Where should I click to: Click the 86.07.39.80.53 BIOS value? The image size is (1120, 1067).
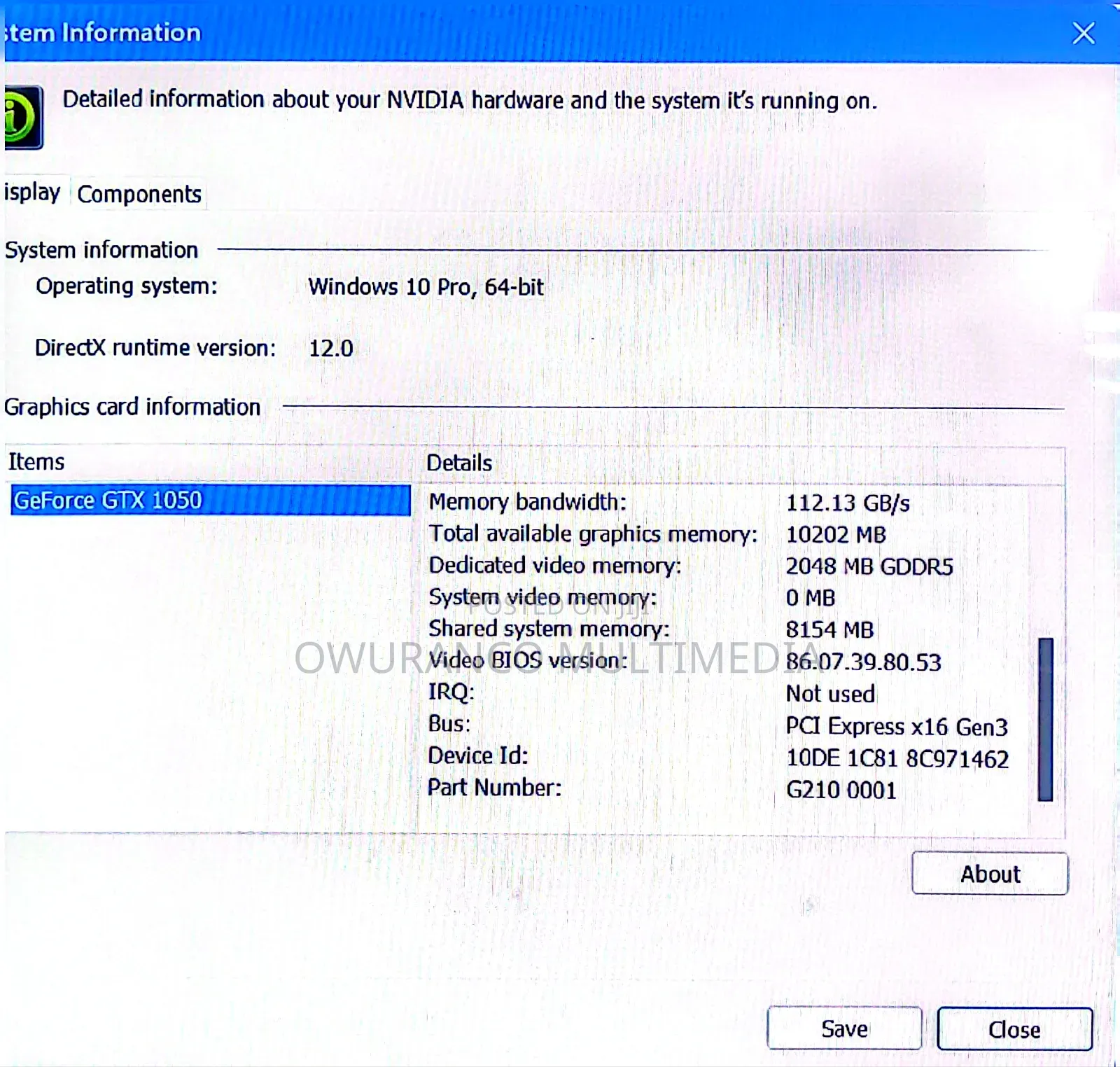[x=863, y=662]
